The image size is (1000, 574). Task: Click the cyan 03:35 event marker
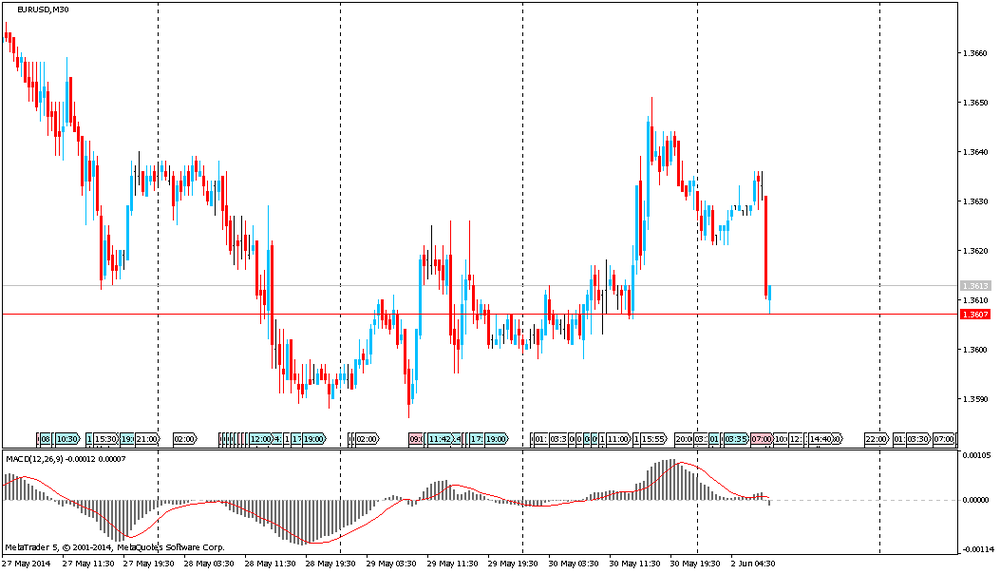[736, 439]
